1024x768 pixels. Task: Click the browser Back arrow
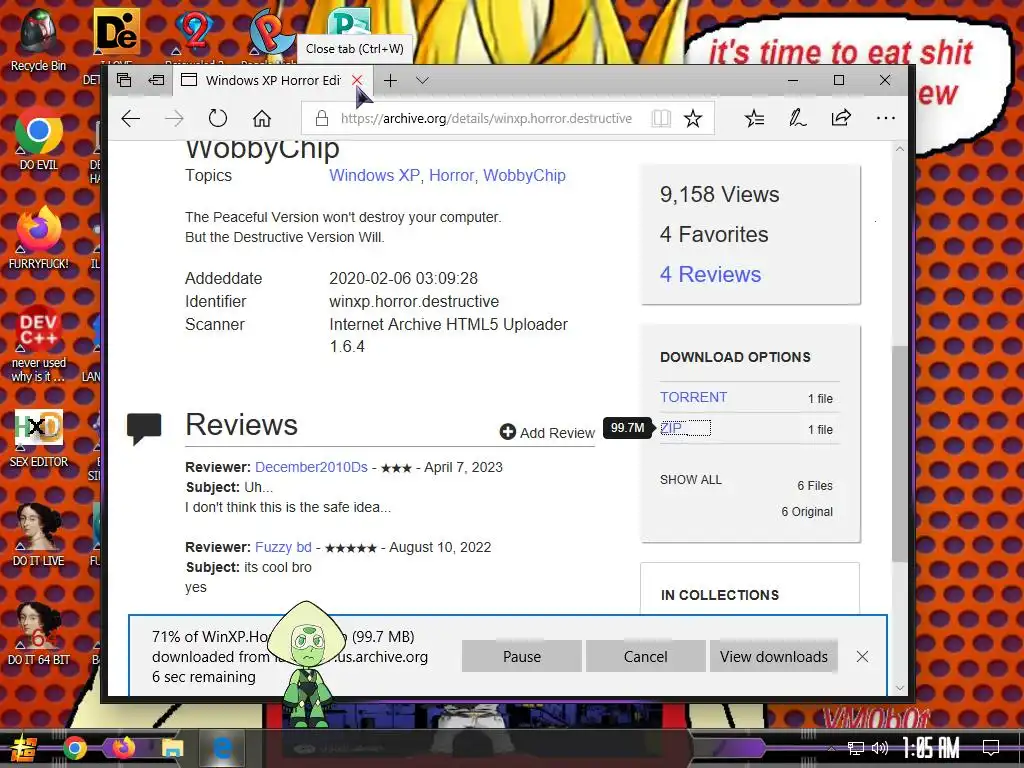click(131, 118)
